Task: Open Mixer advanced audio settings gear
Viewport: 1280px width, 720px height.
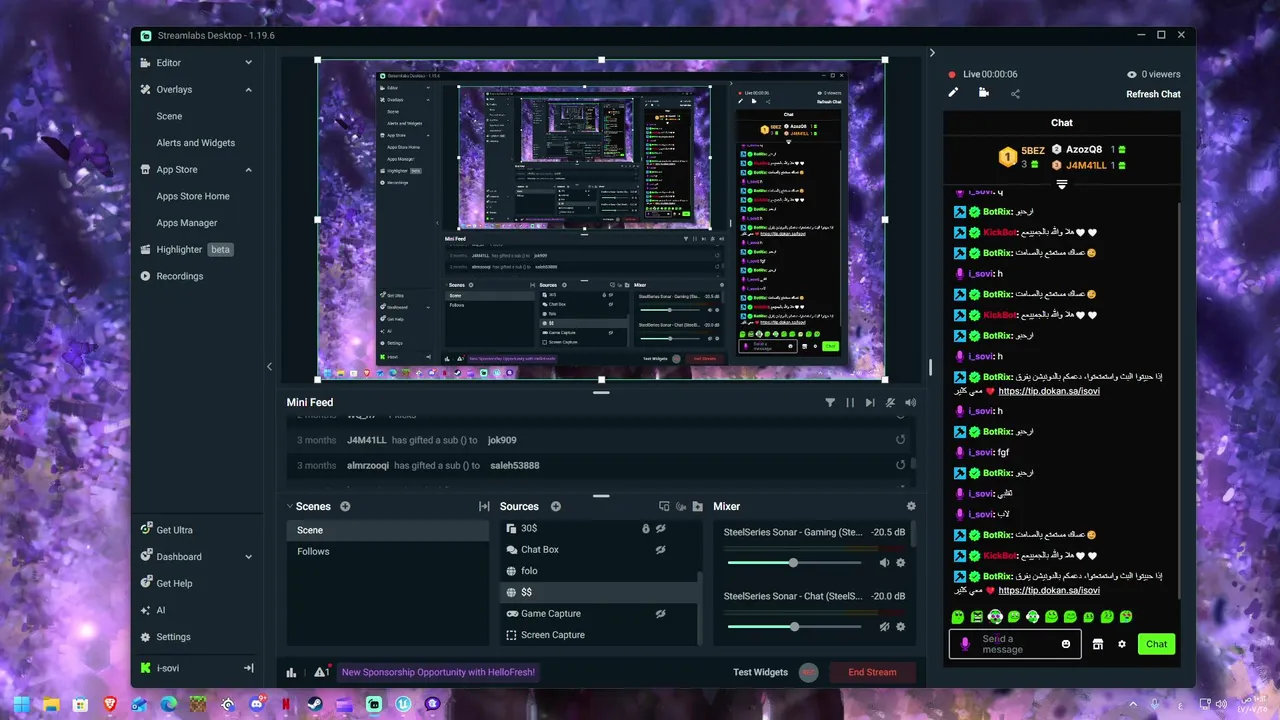Action: click(x=911, y=507)
